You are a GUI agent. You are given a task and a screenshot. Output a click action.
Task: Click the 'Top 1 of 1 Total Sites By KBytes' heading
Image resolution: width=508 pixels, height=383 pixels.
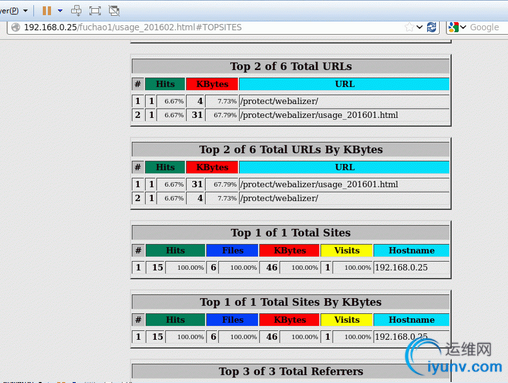[291, 302]
